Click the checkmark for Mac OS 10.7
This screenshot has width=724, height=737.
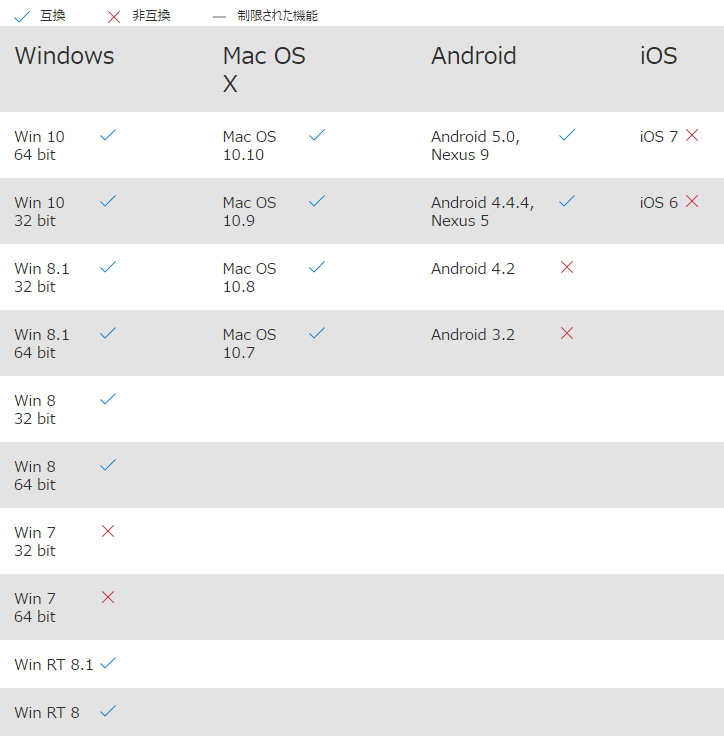coord(317,333)
